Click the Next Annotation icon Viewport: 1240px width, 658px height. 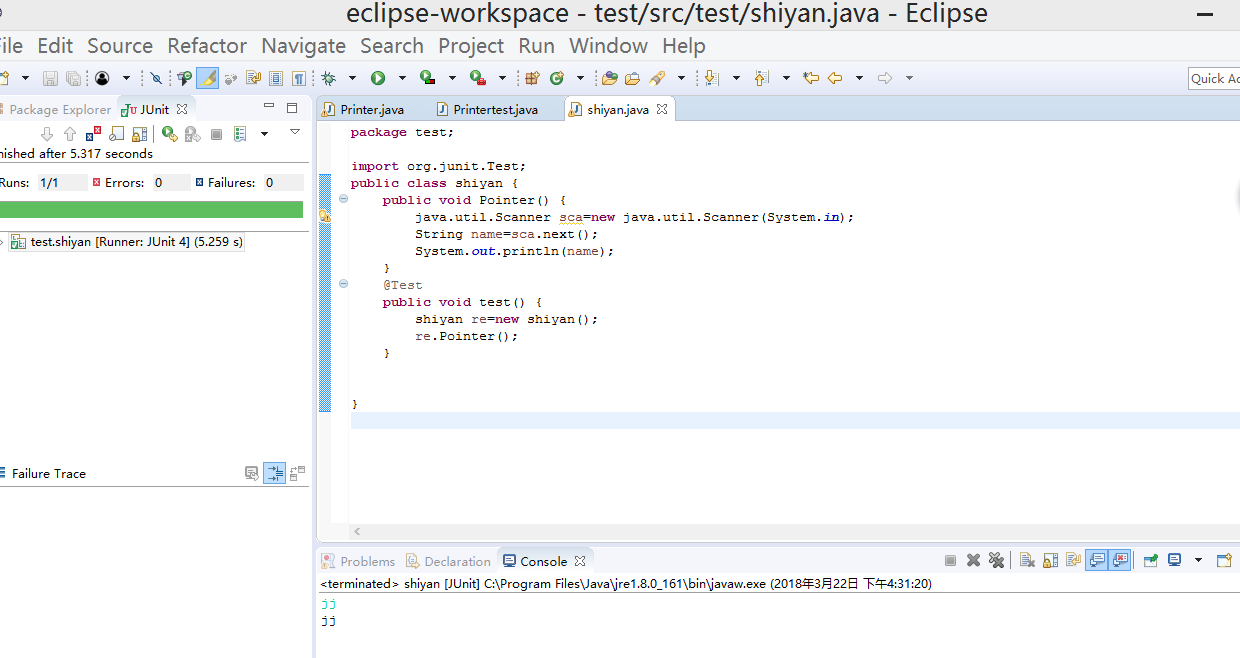tap(711, 78)
